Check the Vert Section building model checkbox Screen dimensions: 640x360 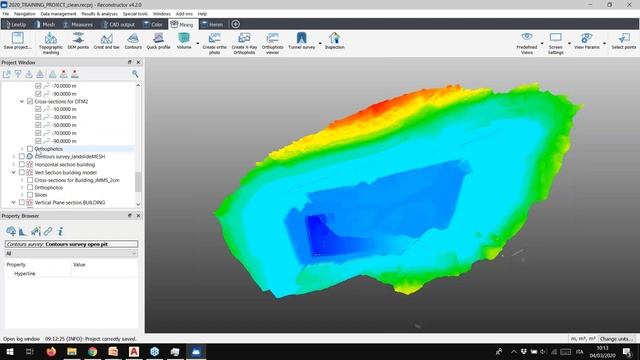tap(22, 172)
